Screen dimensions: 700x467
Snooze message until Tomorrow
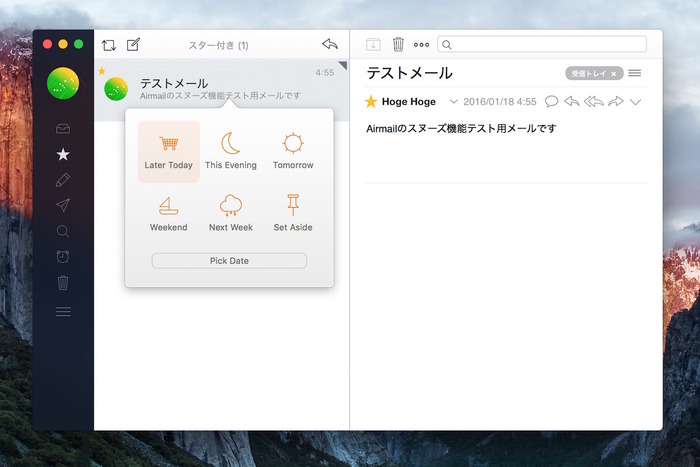(293, 152)
